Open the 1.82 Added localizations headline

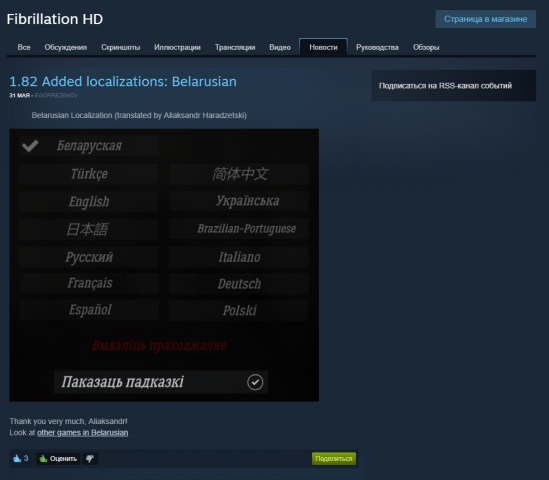(x=123, y=82)
